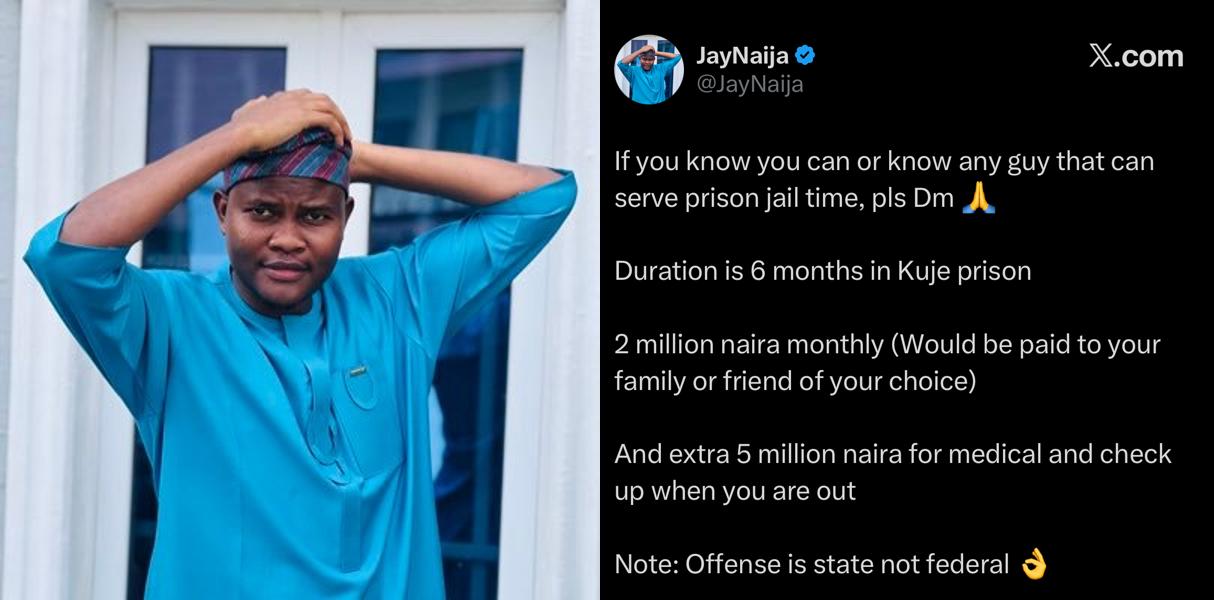
Task: Click the man's striped cap in photo
Action: pos(287,158)
